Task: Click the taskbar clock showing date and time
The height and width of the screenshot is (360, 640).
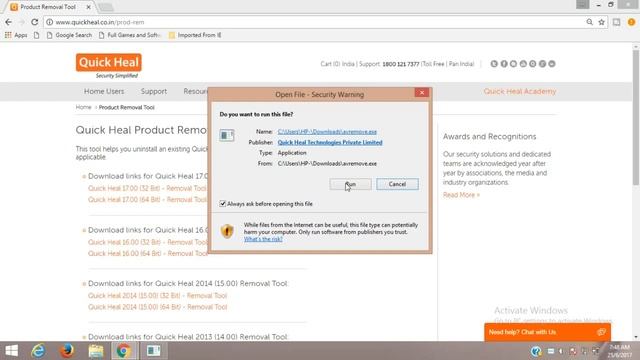Action: click(x=619, y=351)
